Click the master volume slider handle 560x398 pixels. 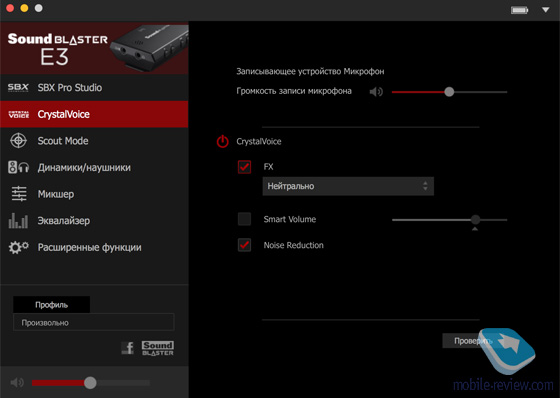tap(90, 383)
